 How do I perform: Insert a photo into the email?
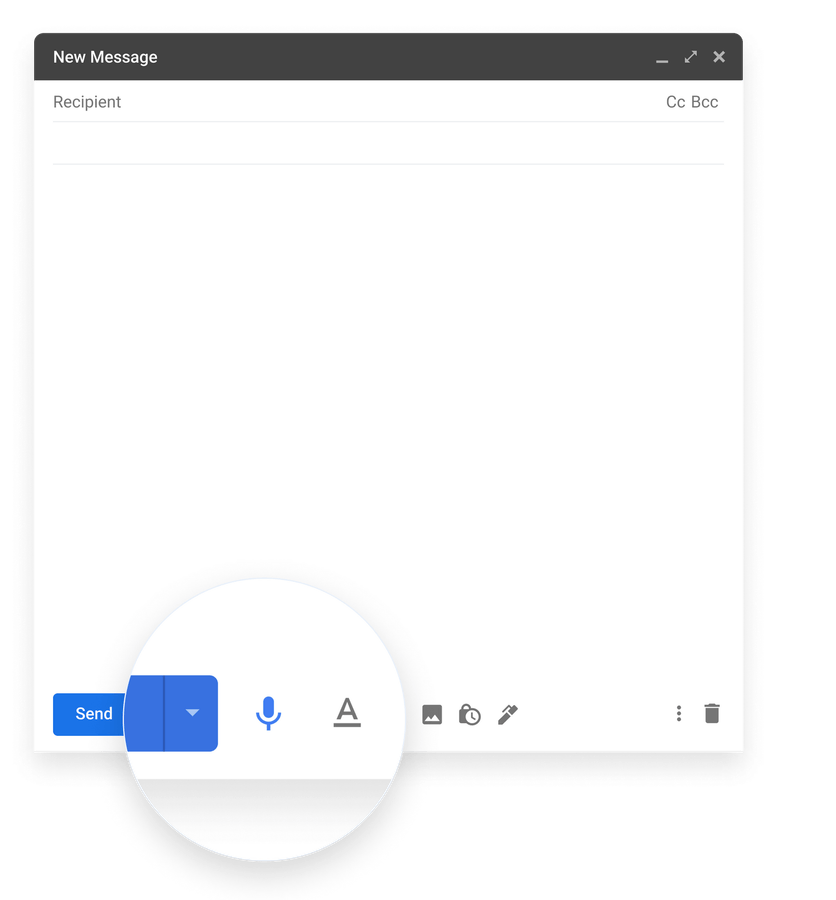click(x=431, y=714)
